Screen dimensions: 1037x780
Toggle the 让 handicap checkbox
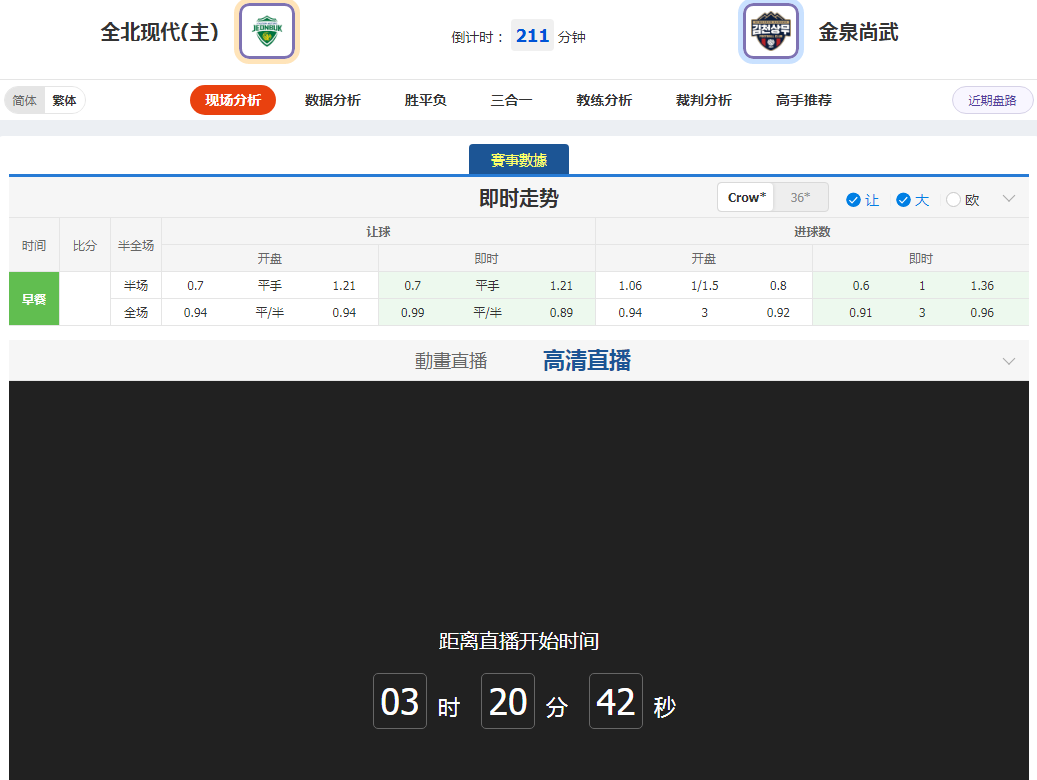pyautogui.click(x=853, y=200)
